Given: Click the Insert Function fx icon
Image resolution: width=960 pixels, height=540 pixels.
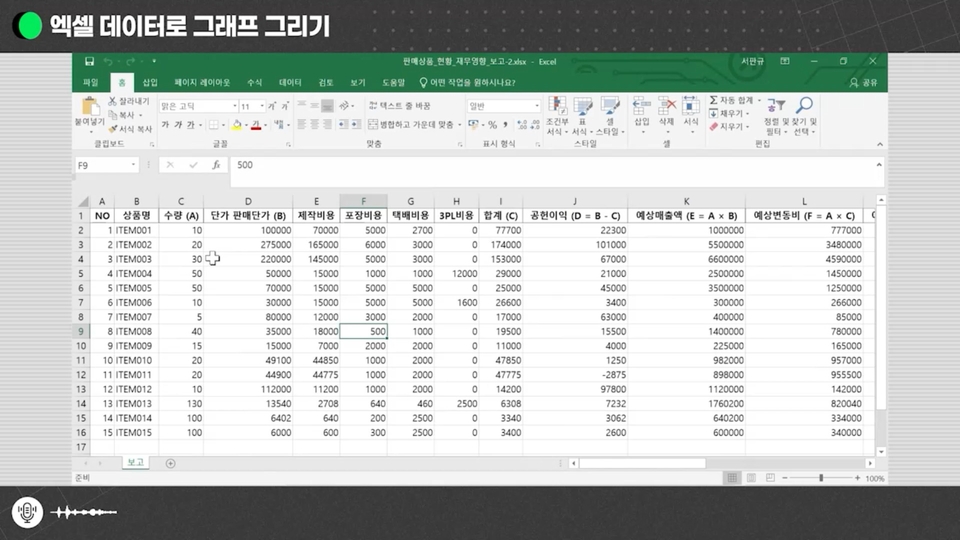Looking at the screenshot, I should coord(216,165).
